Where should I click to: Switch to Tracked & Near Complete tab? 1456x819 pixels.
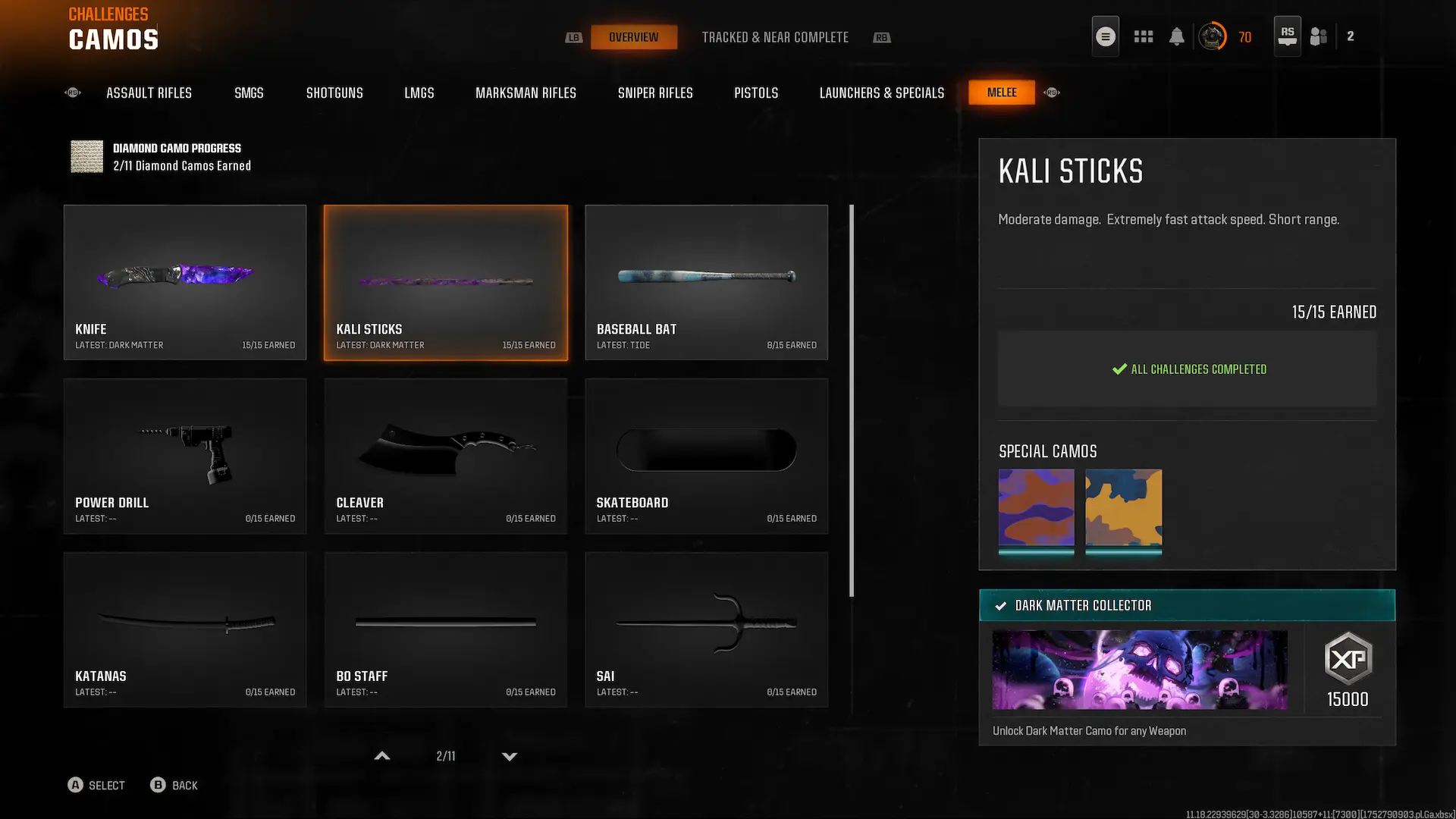[x=774, y=37]
